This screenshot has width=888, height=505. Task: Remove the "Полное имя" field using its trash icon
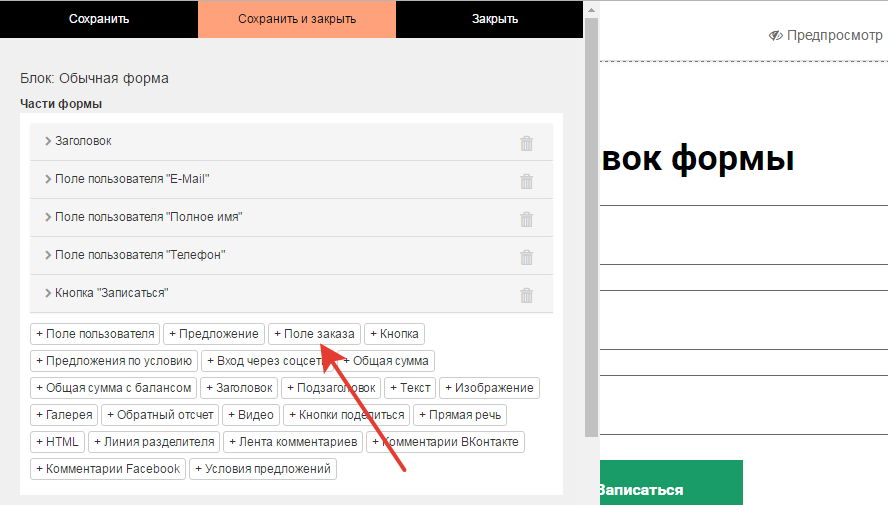click(x=526, y=219)
